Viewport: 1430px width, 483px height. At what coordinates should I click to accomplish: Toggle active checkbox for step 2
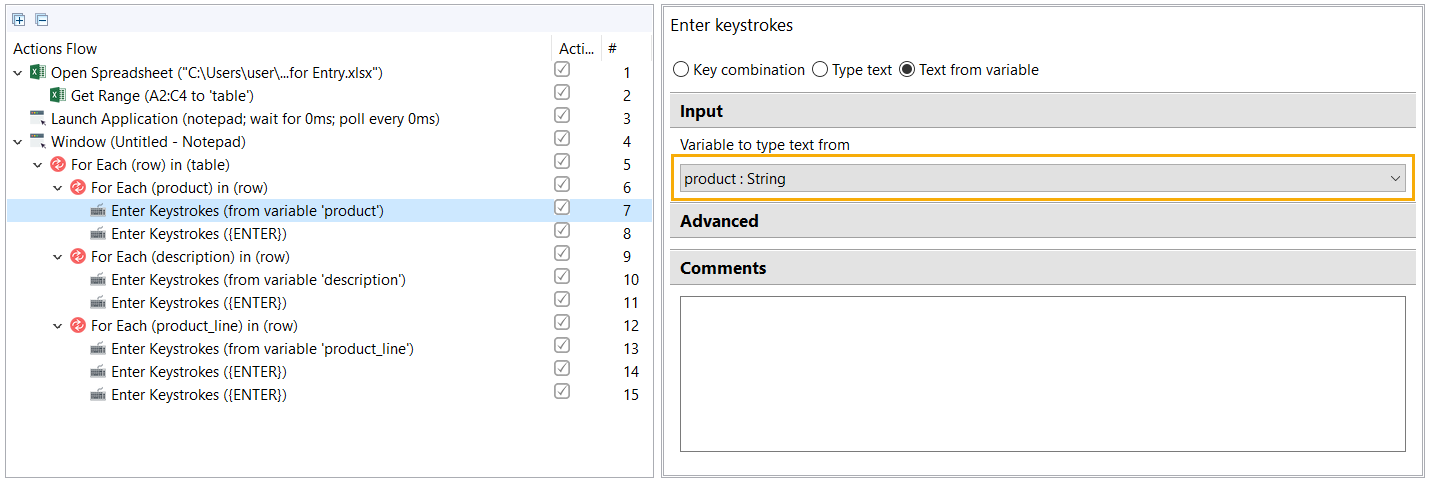point(562,93)
